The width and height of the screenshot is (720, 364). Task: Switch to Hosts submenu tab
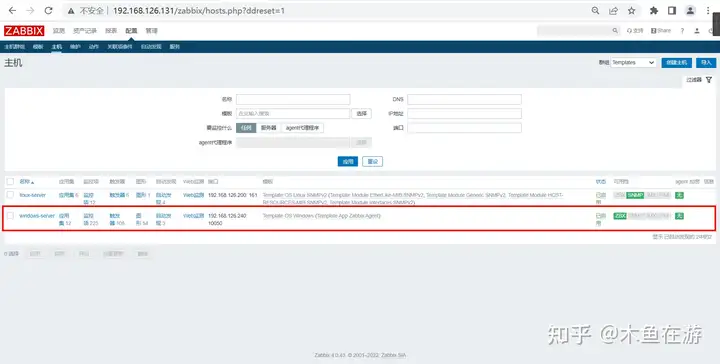[56, 47]
